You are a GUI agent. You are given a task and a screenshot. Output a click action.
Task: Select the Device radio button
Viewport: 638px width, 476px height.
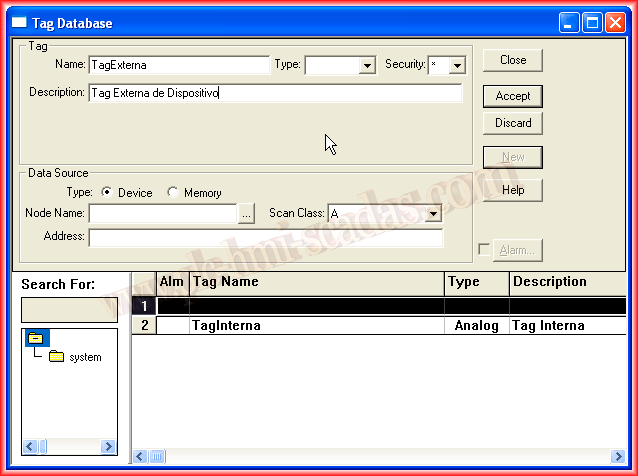point(105,193)
